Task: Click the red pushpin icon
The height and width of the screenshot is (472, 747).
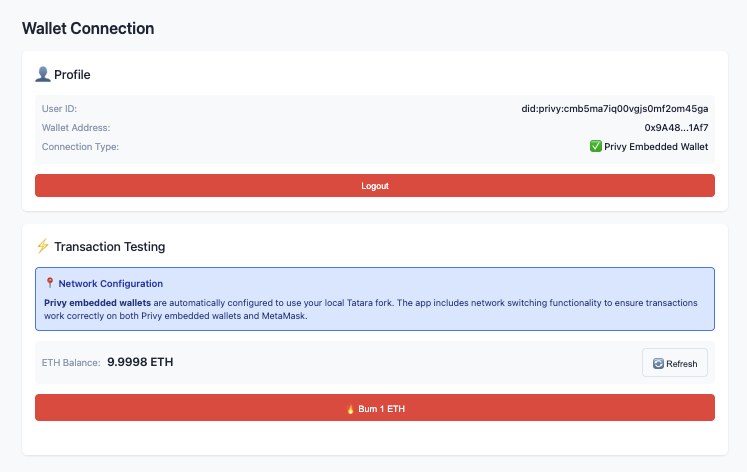Action: pyautogui.click(x=50, y=284)
